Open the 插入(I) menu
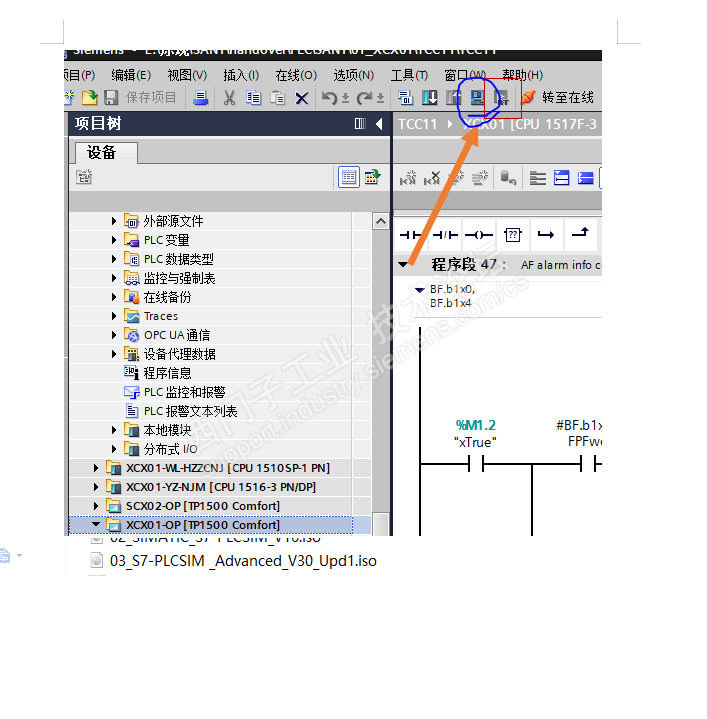This screenshot has height=719, width=707. 241,75
